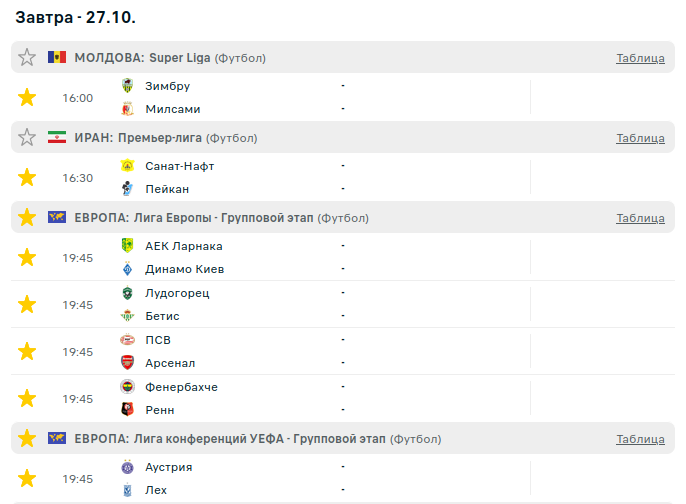The height and width of the screenshot is (504, 686).
Task: Click the Moldova flag icon
Action: tap(57, 58)
